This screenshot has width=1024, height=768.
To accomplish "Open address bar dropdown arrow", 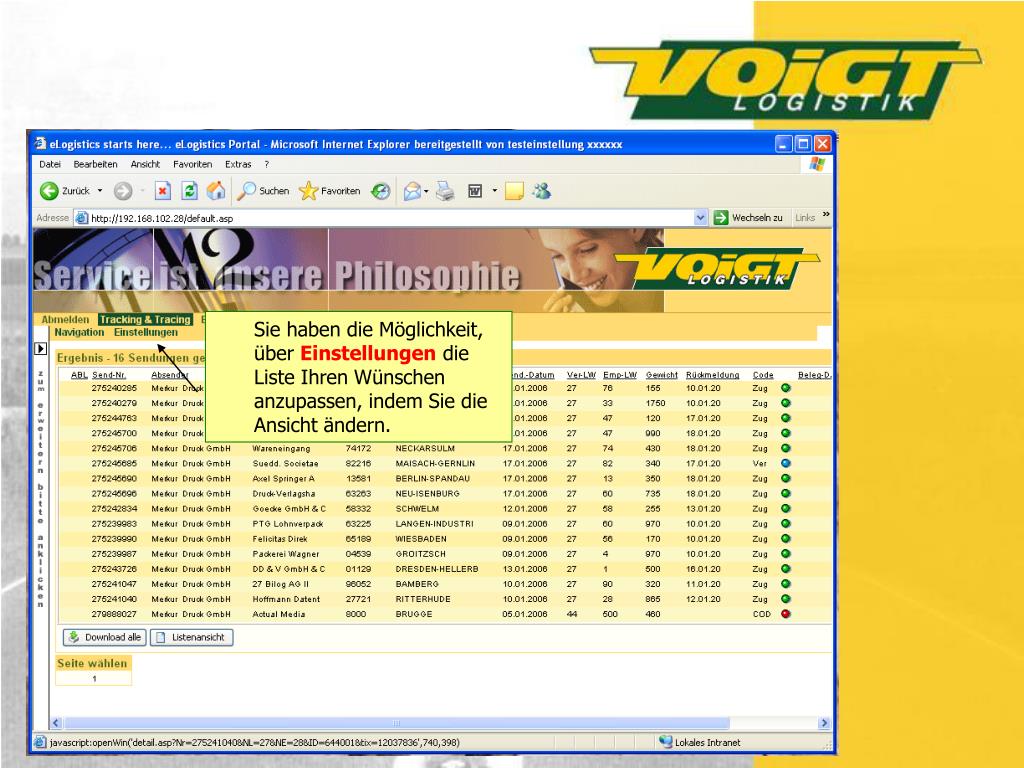I will click(700, 217).
